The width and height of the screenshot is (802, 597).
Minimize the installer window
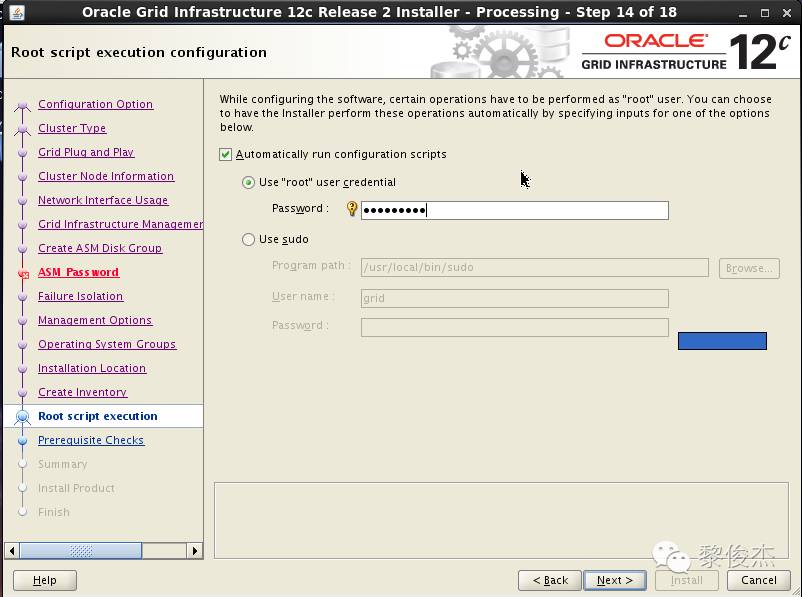pos(743,13)
